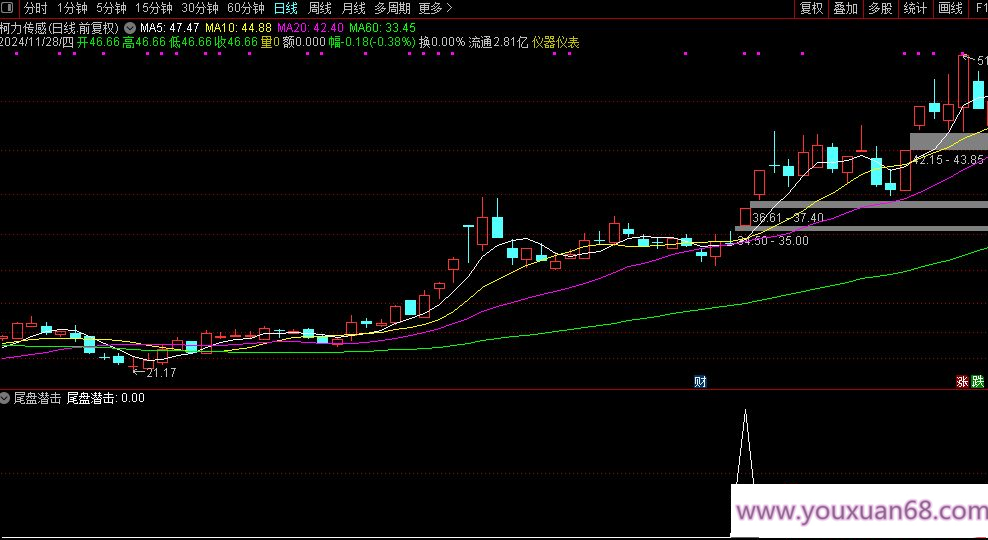Image resolution: width=988 pixels, height=540 pixels.
Task: Select the 1分钟 period tab
Action: click(x=72, y=8)
